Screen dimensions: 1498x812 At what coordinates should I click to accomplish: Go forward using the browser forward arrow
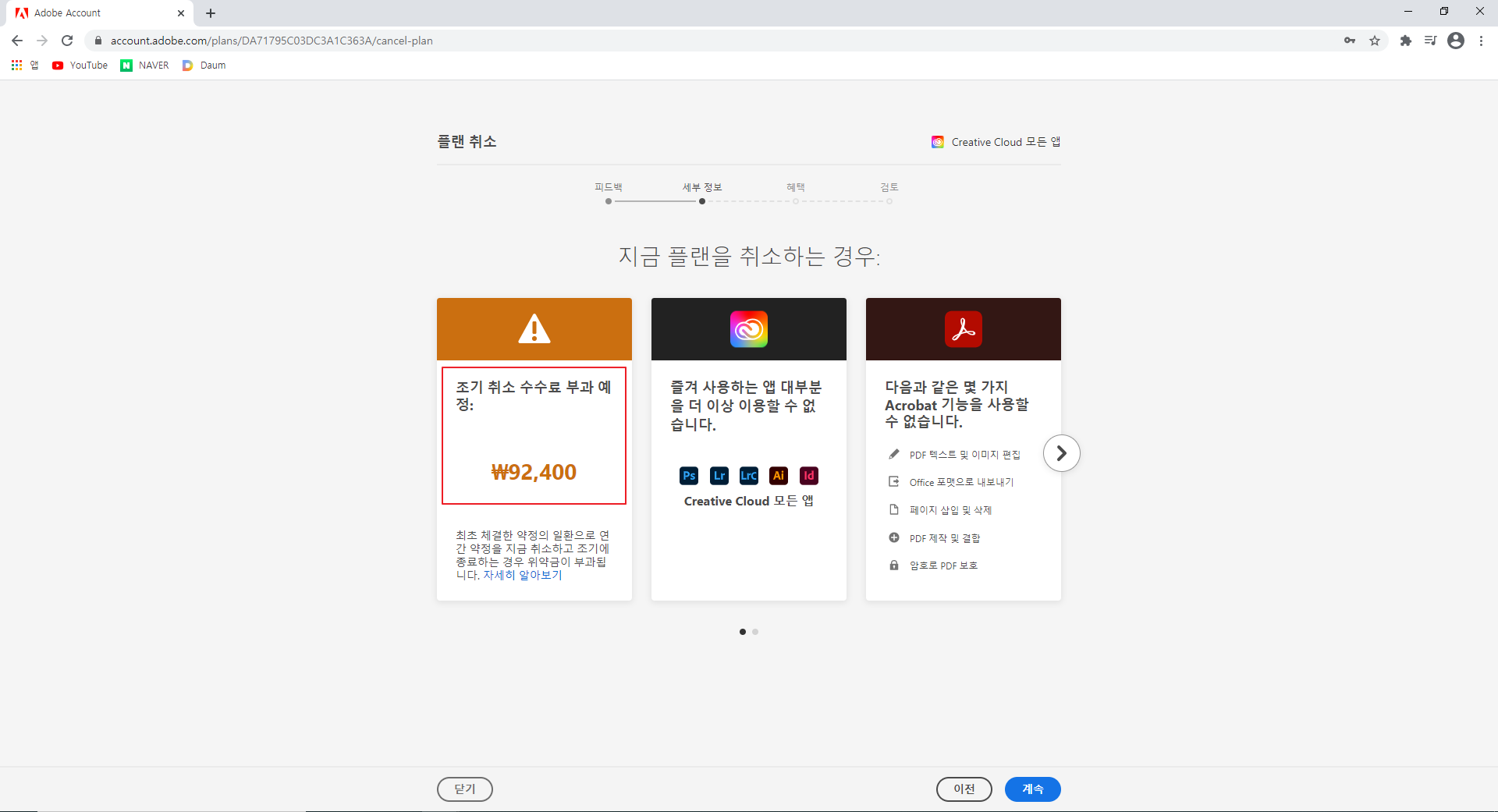point(42,41)
